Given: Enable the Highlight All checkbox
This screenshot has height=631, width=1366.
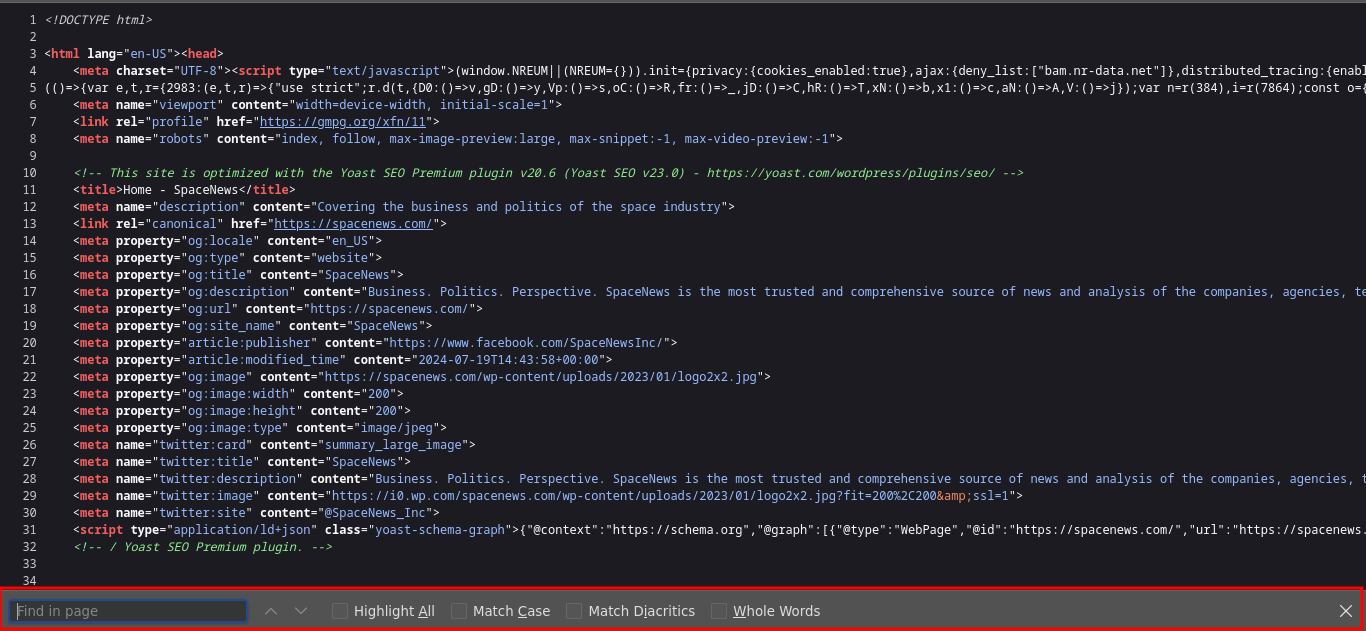Looking at the screenshot, I should [x=340, y=611].
